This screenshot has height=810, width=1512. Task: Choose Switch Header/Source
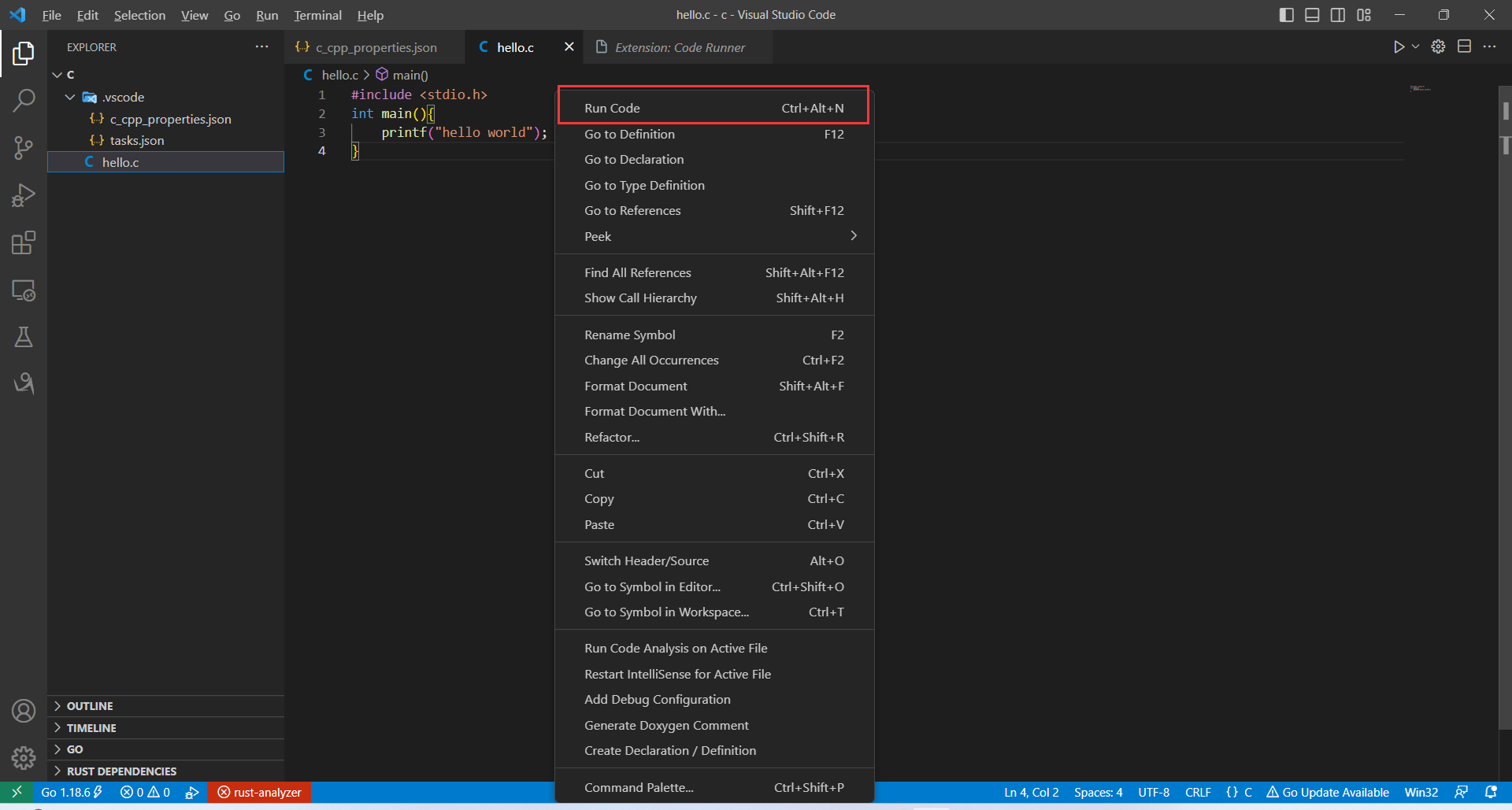click(x=714, y=560)
